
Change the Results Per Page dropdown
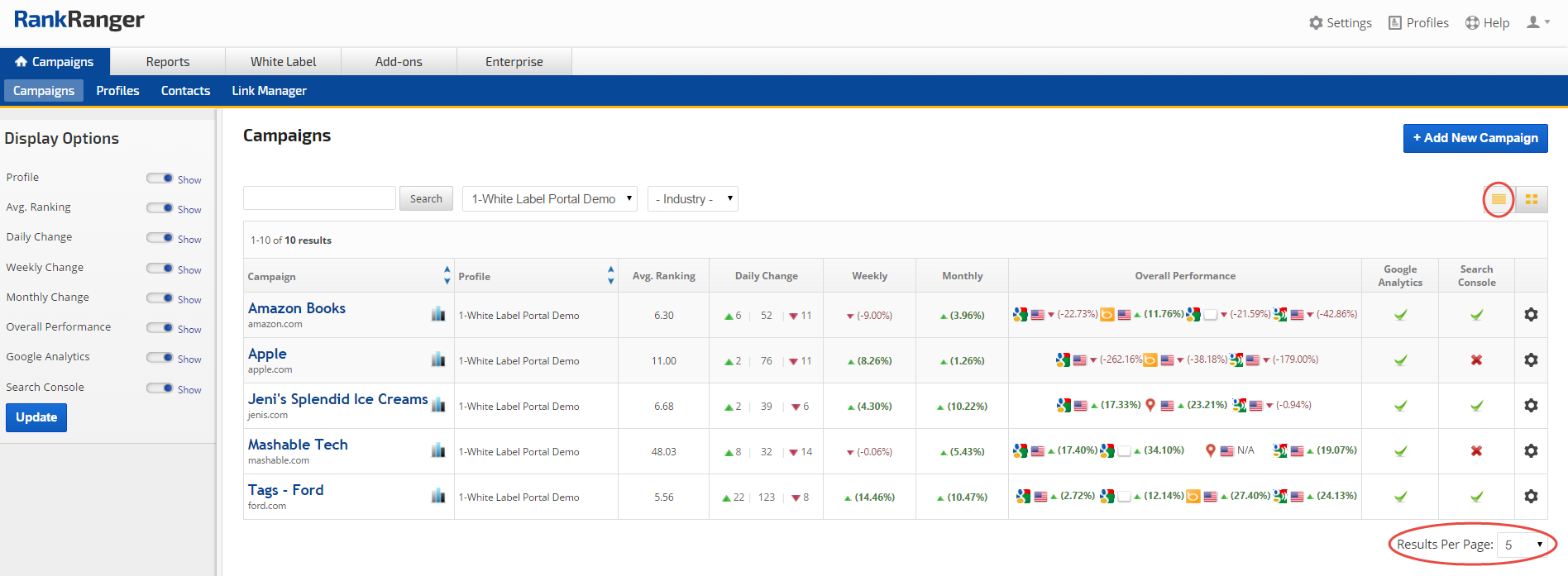(1523, 545)
